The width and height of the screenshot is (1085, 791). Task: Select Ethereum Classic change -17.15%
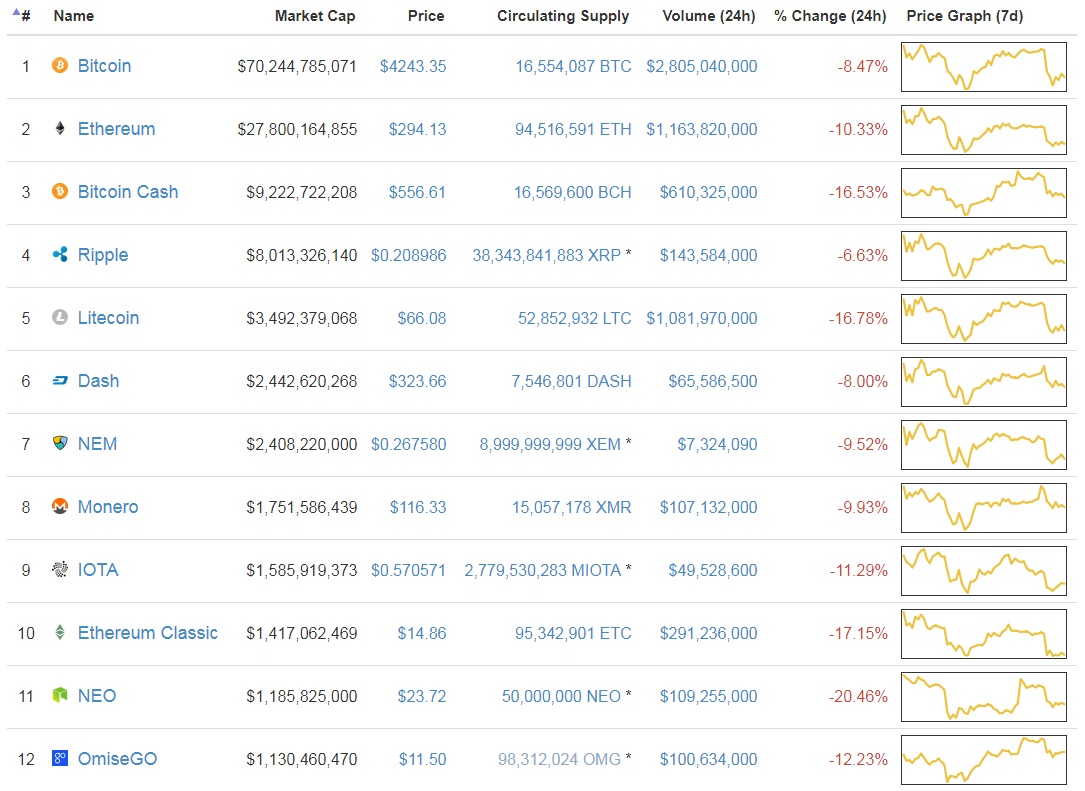pos(858,633)
